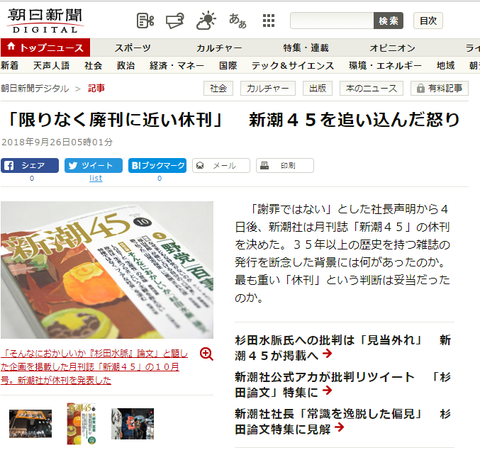
Task: Click the カルチャー tag button
Action: point(268,88)
